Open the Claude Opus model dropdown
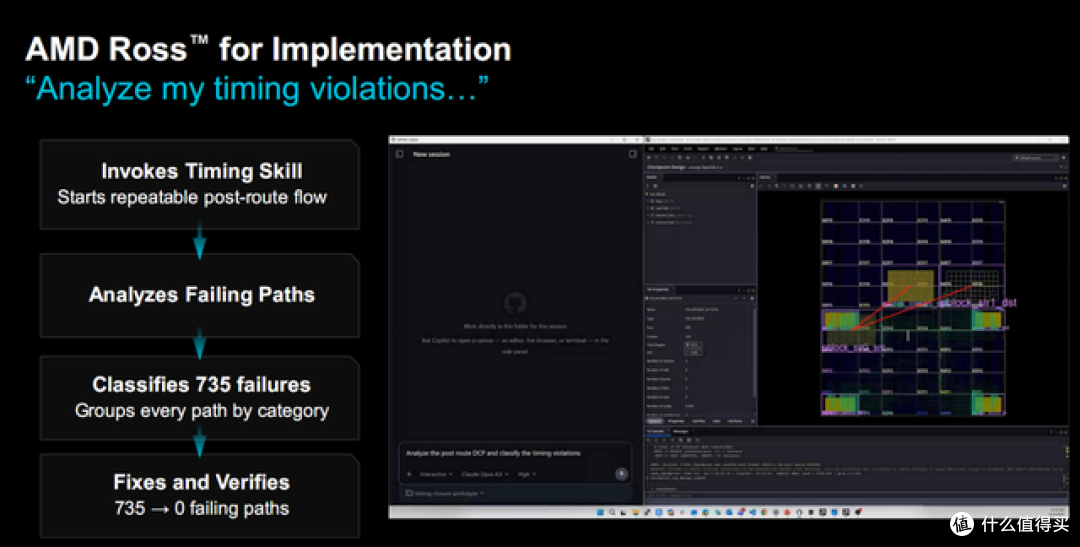The image size is (1080, 547). (x=484, y=474)
